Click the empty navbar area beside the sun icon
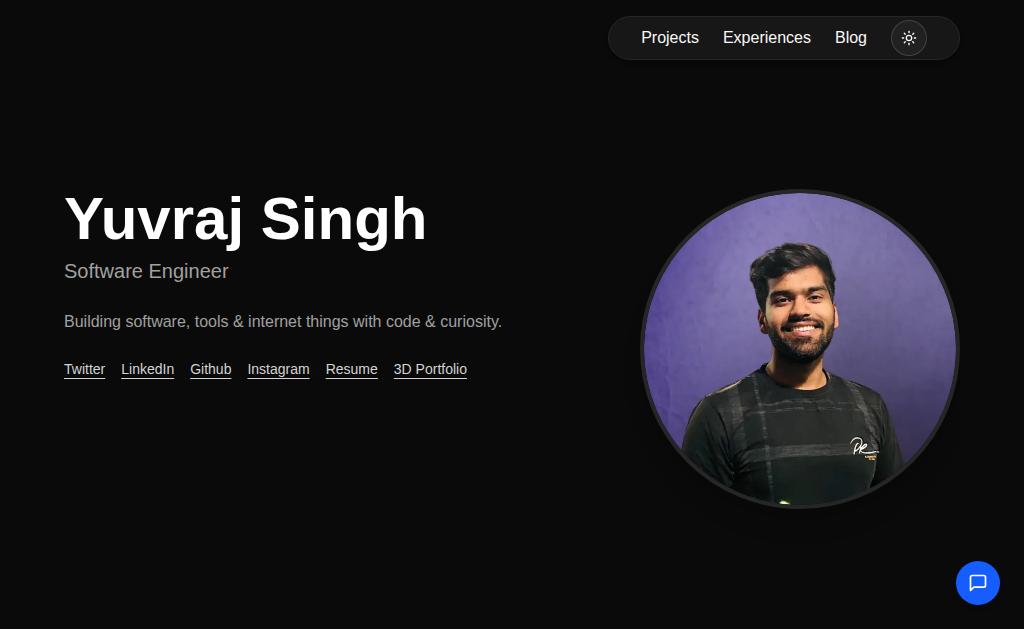Screen dimensions: 1024x629 pos(942,38)
